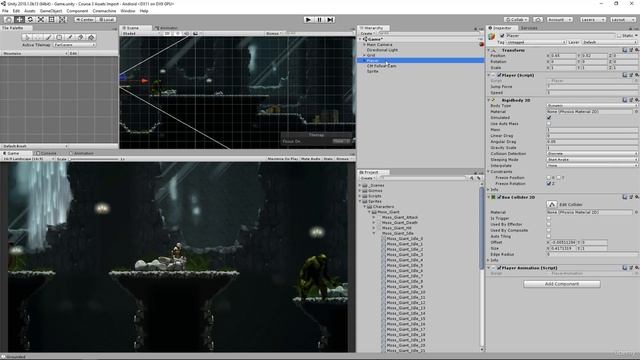
Task: Enable the Is Trigger checkbox
Action: click(549, 218)
